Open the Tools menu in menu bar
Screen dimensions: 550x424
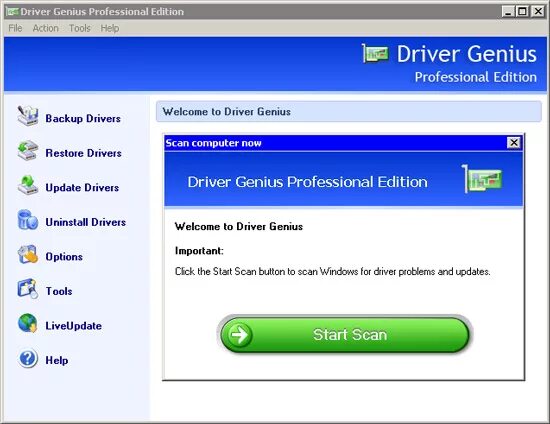tap(80, 28)
